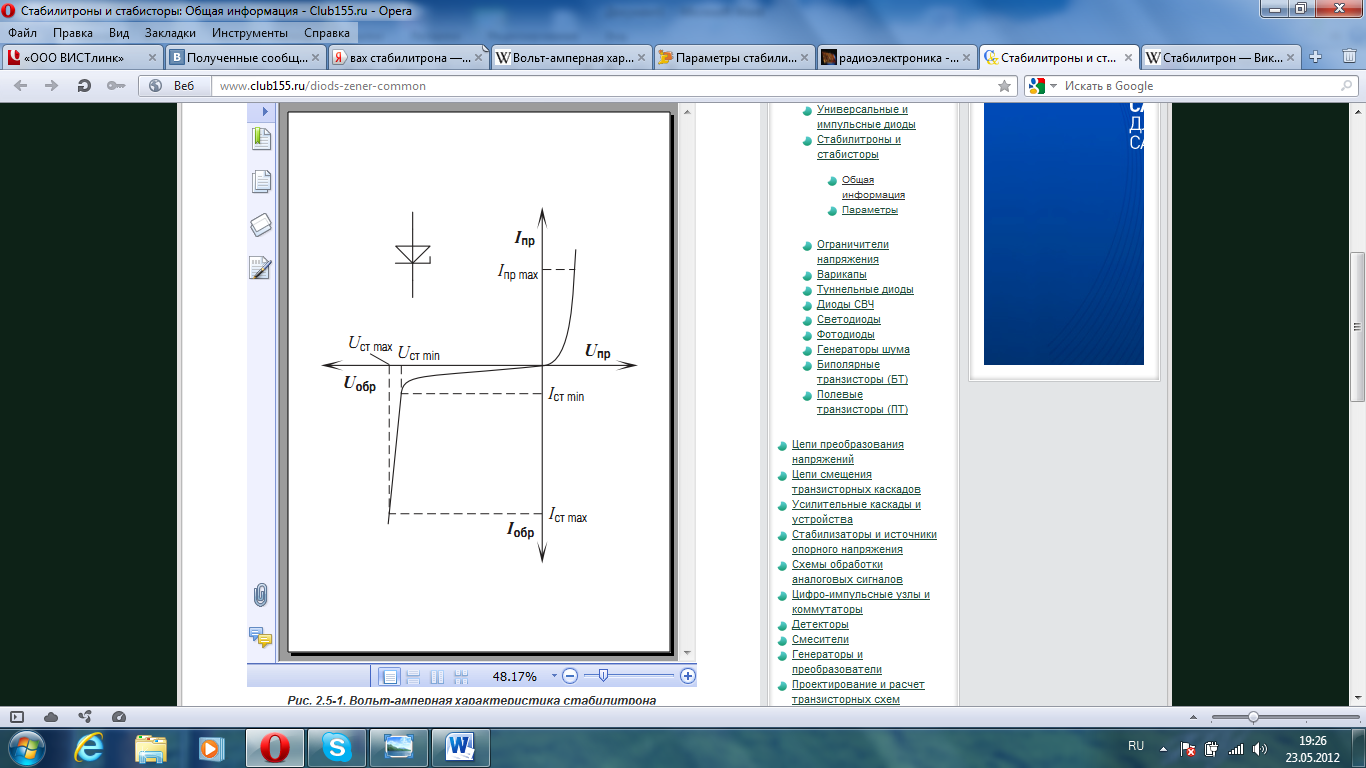Click the Opera Unite share icon
Screen dimensions: 1366x768
(85, 717)
